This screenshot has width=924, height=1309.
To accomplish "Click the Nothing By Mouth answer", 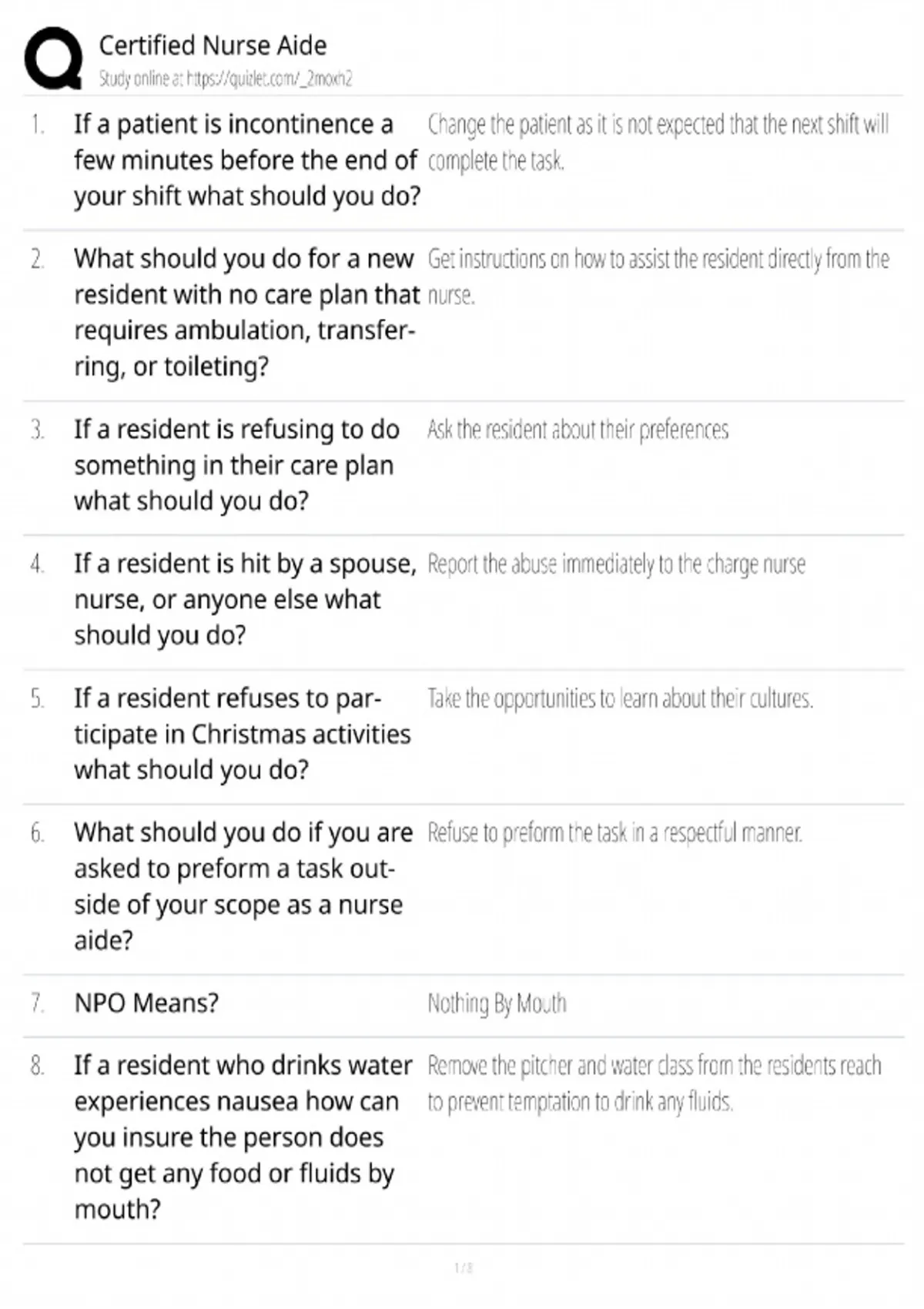I will (497, 1004).
